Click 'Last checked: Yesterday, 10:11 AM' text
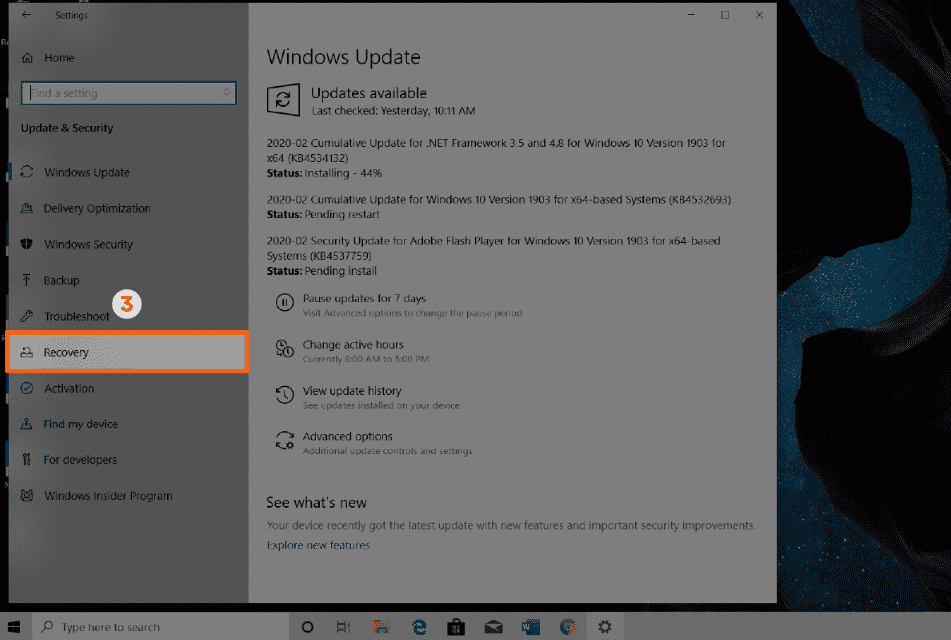This screenshot has width=951, height=640. click(x=393, y=110)
